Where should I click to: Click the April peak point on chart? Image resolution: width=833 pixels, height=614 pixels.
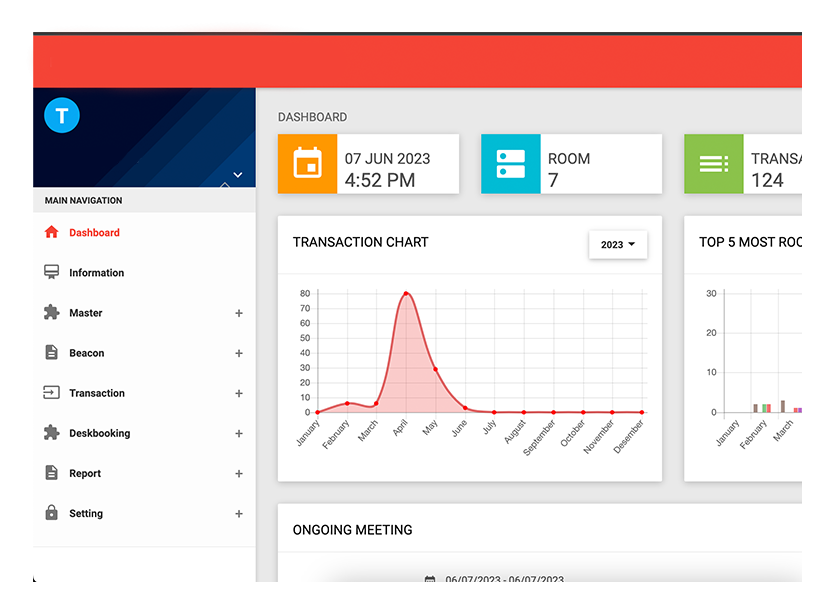[405, 294]
